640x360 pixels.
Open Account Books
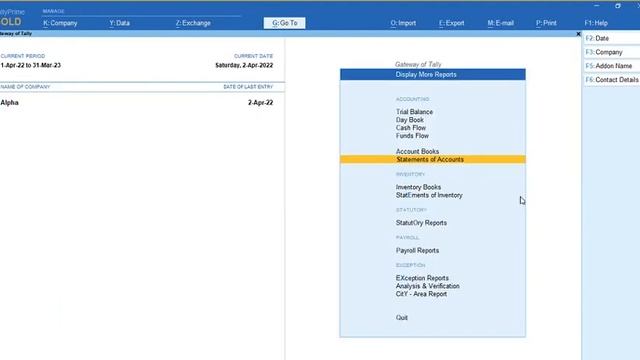pyautogui.click(x=417, y=151)
